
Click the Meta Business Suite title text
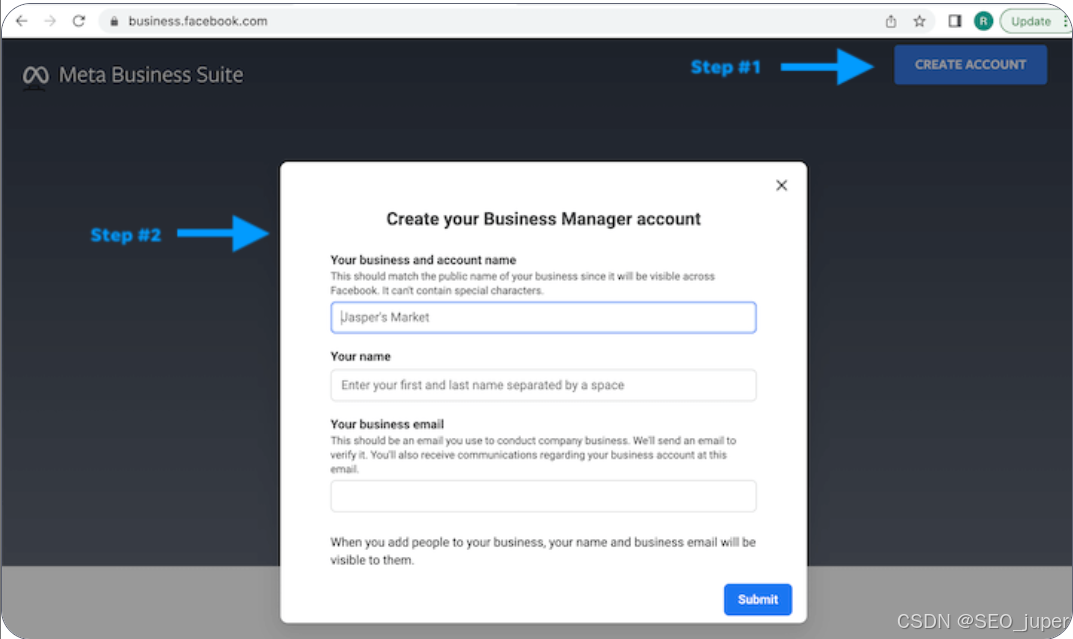click(x=151, y=76)
